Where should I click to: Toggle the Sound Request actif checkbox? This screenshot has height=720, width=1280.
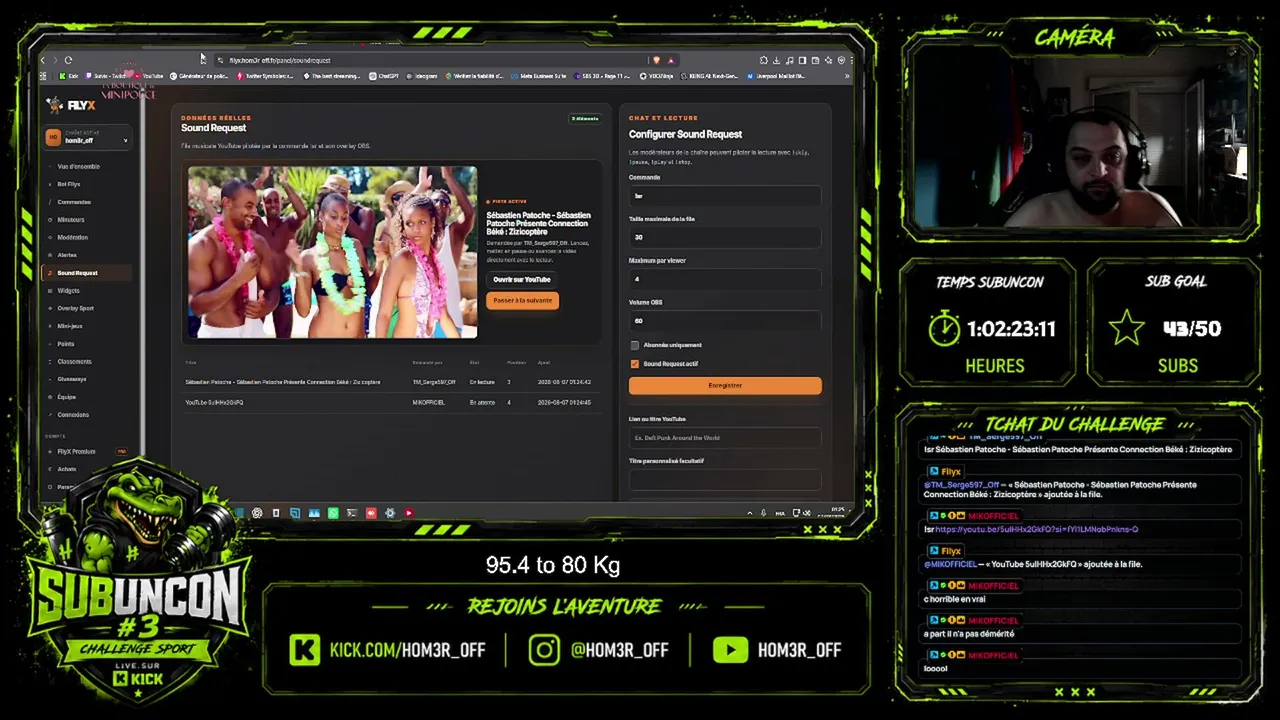[x=634, y=364]
